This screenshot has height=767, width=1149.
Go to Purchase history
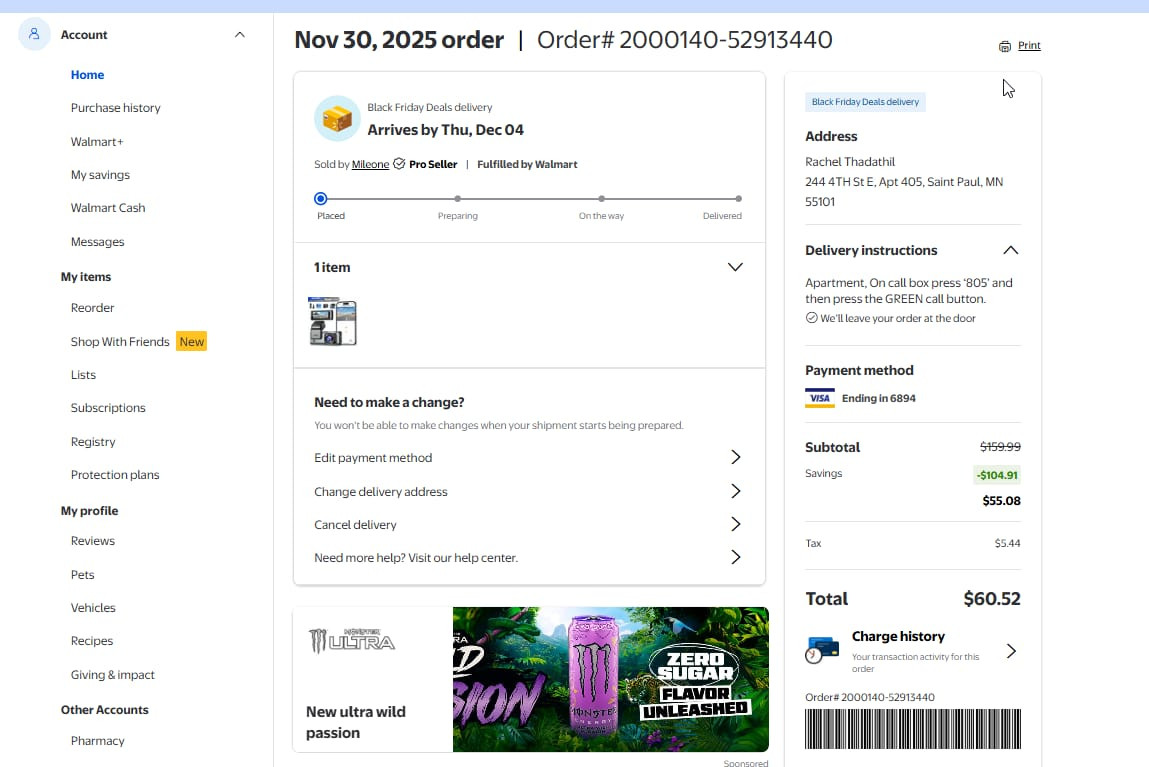click(115, 108)
